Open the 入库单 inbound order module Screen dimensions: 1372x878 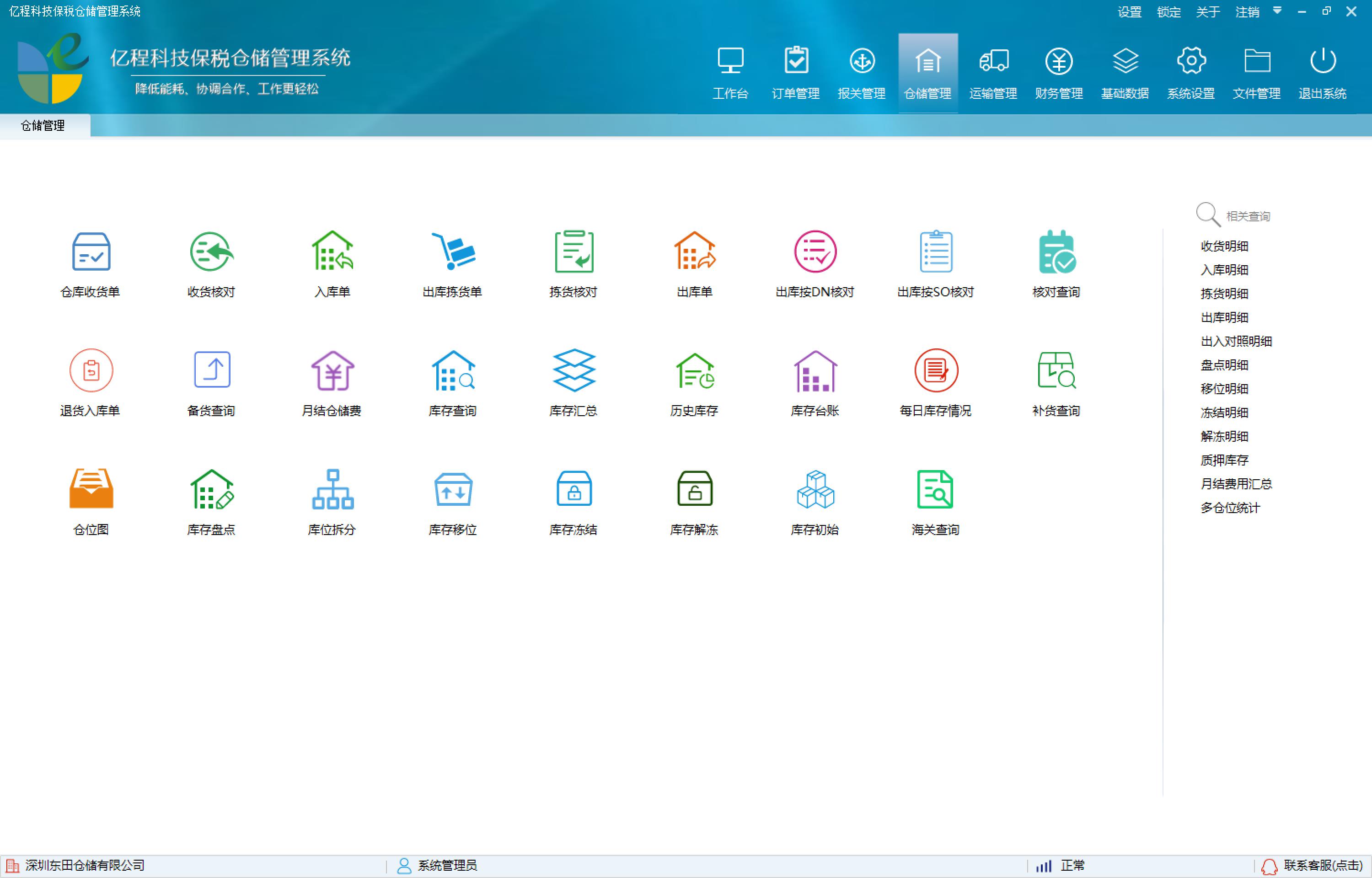(x=332, y=262)
